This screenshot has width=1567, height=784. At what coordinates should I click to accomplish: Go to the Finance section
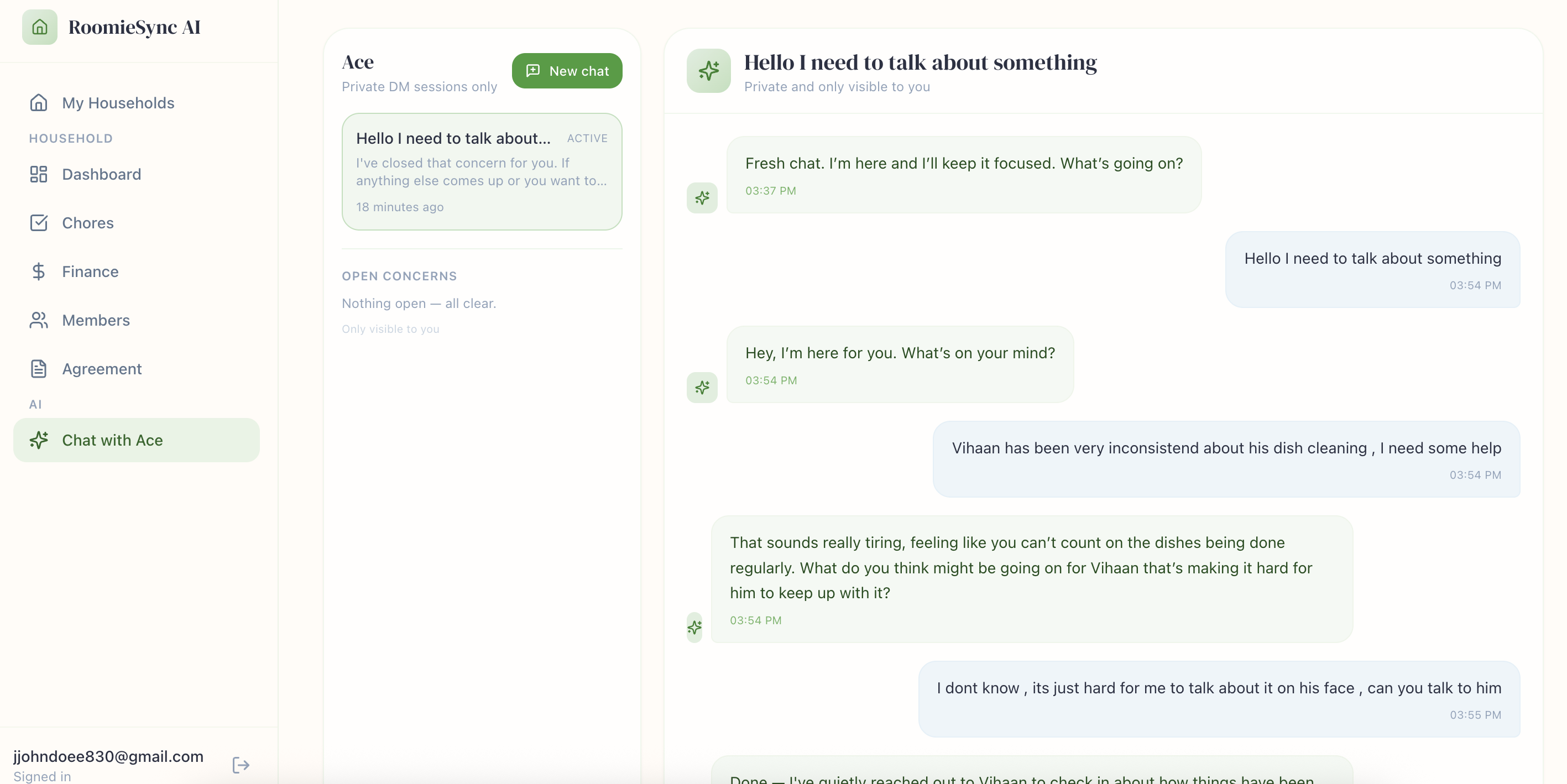(90, 272)
